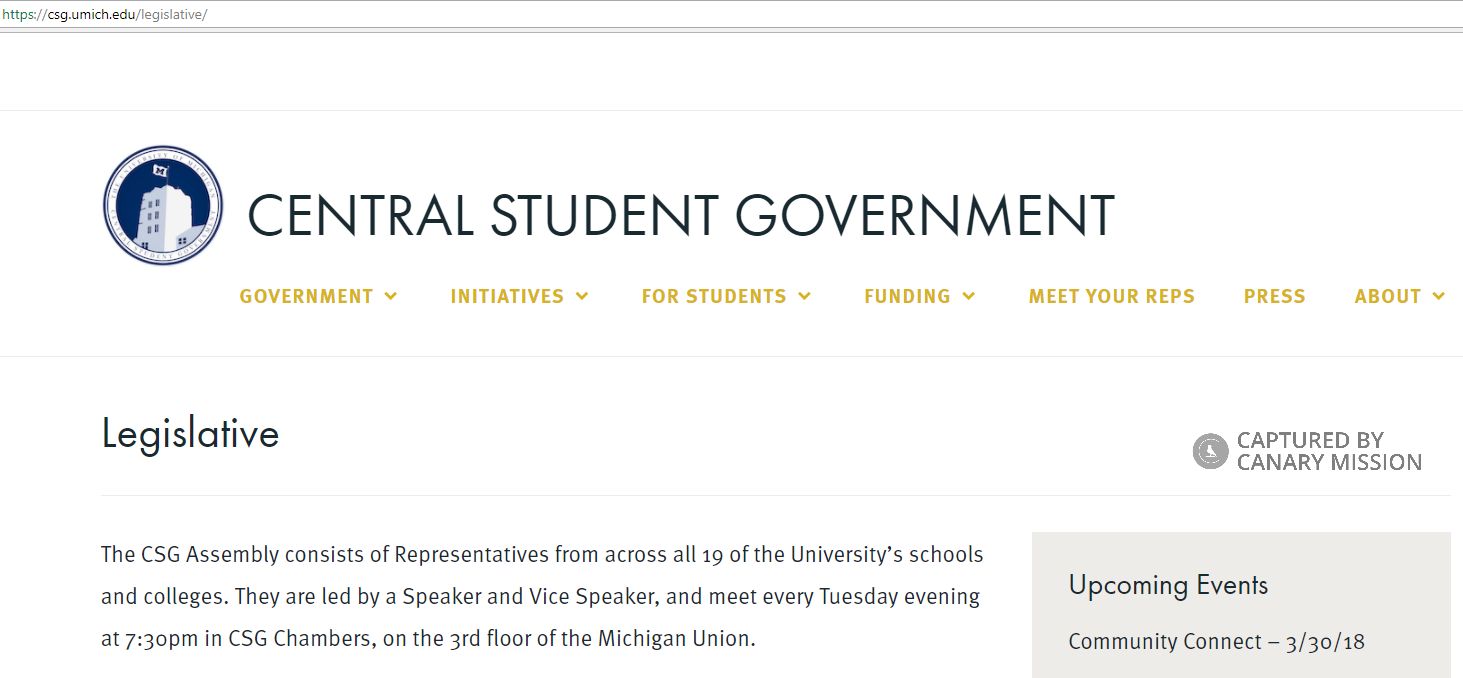Choose For Students in the navigation bar
Screen dimensions: 1463x678
click(x=714, y=296)
